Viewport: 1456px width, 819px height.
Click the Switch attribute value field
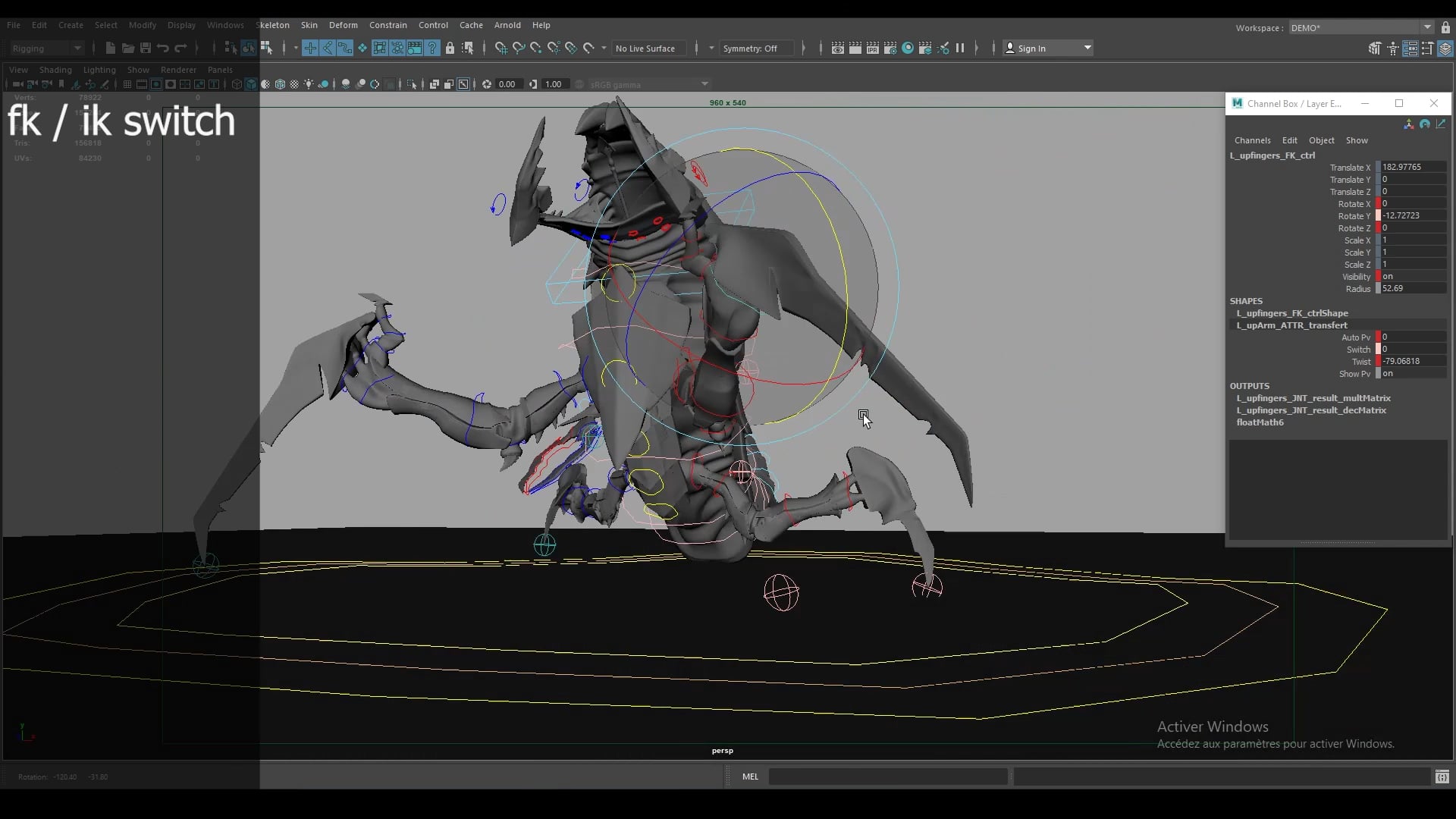point(1414,349)
